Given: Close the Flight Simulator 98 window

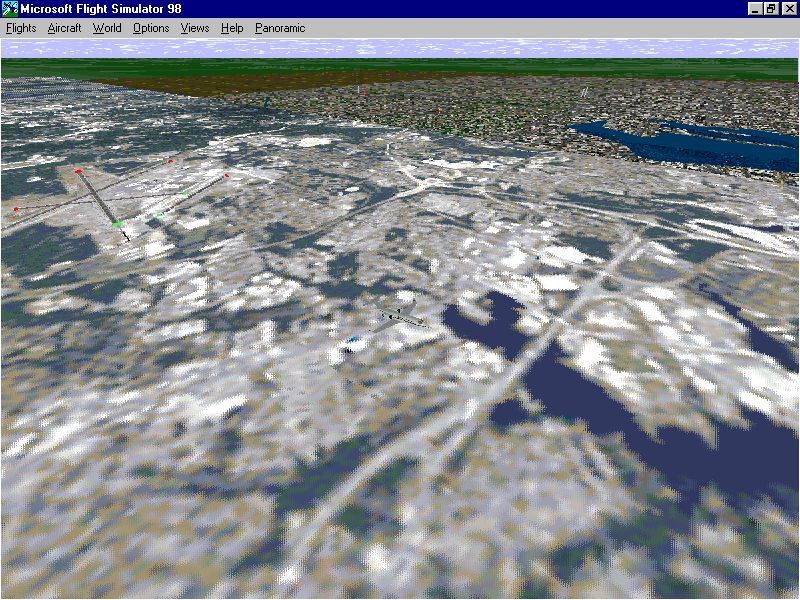Looking at the screenshot, I should pyautogui.click(x=789, y=9).
